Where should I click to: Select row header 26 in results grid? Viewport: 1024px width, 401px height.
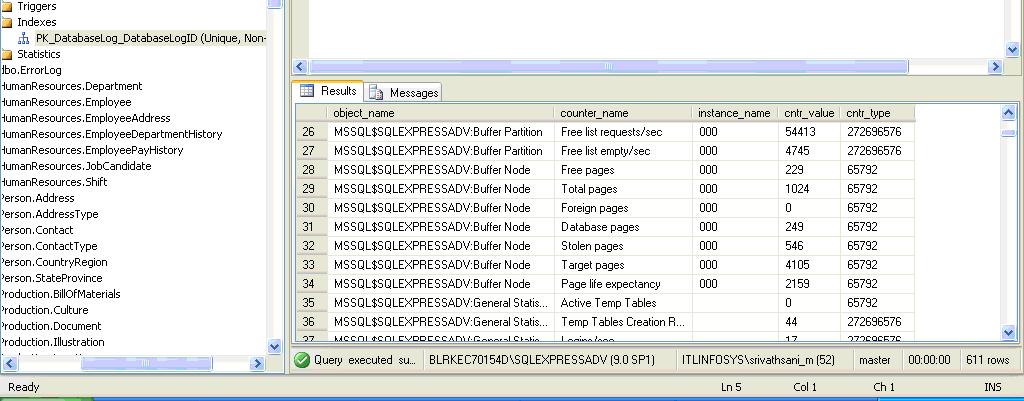coord(311,132)
